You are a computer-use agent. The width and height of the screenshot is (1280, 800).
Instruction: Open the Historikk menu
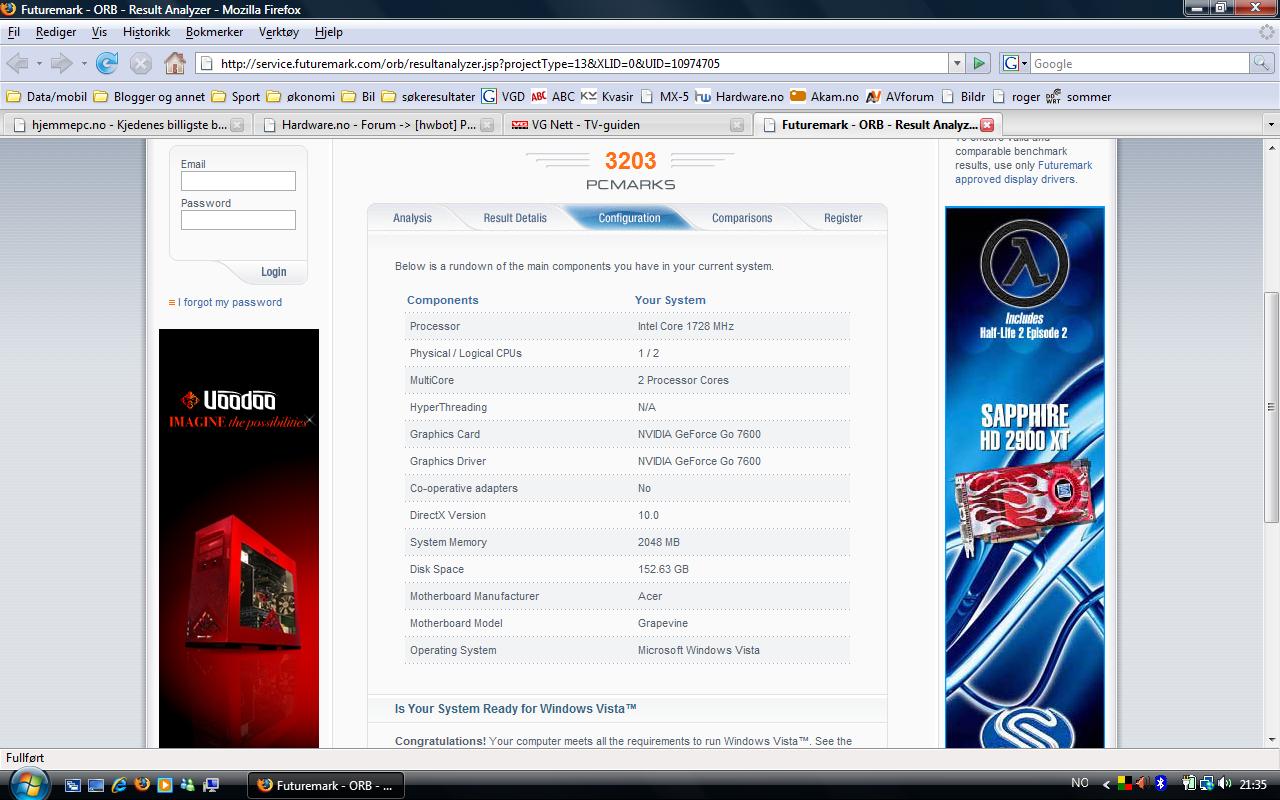tap(146, 32)
